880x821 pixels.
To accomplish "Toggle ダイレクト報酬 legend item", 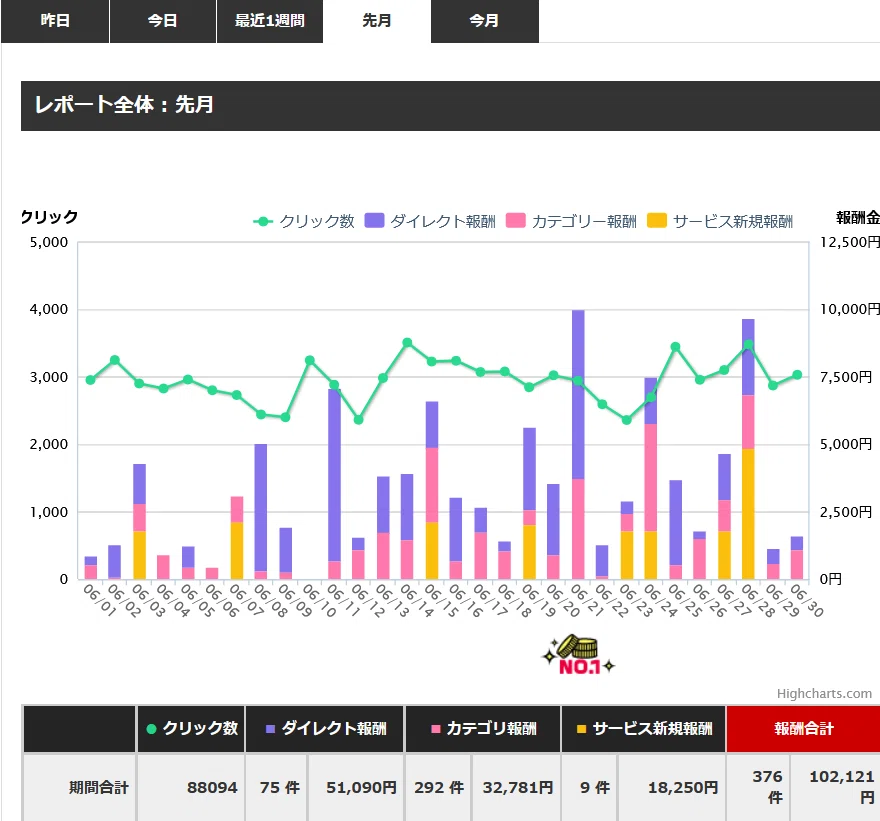I will [x=430, y=221].
